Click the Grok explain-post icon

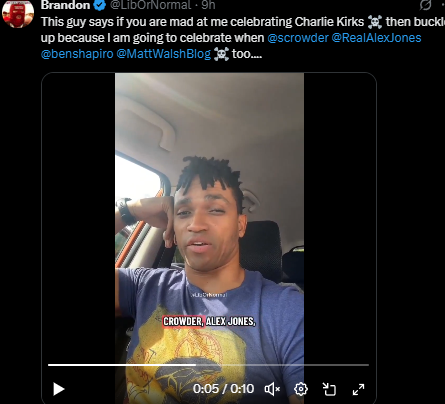(425, 5)
